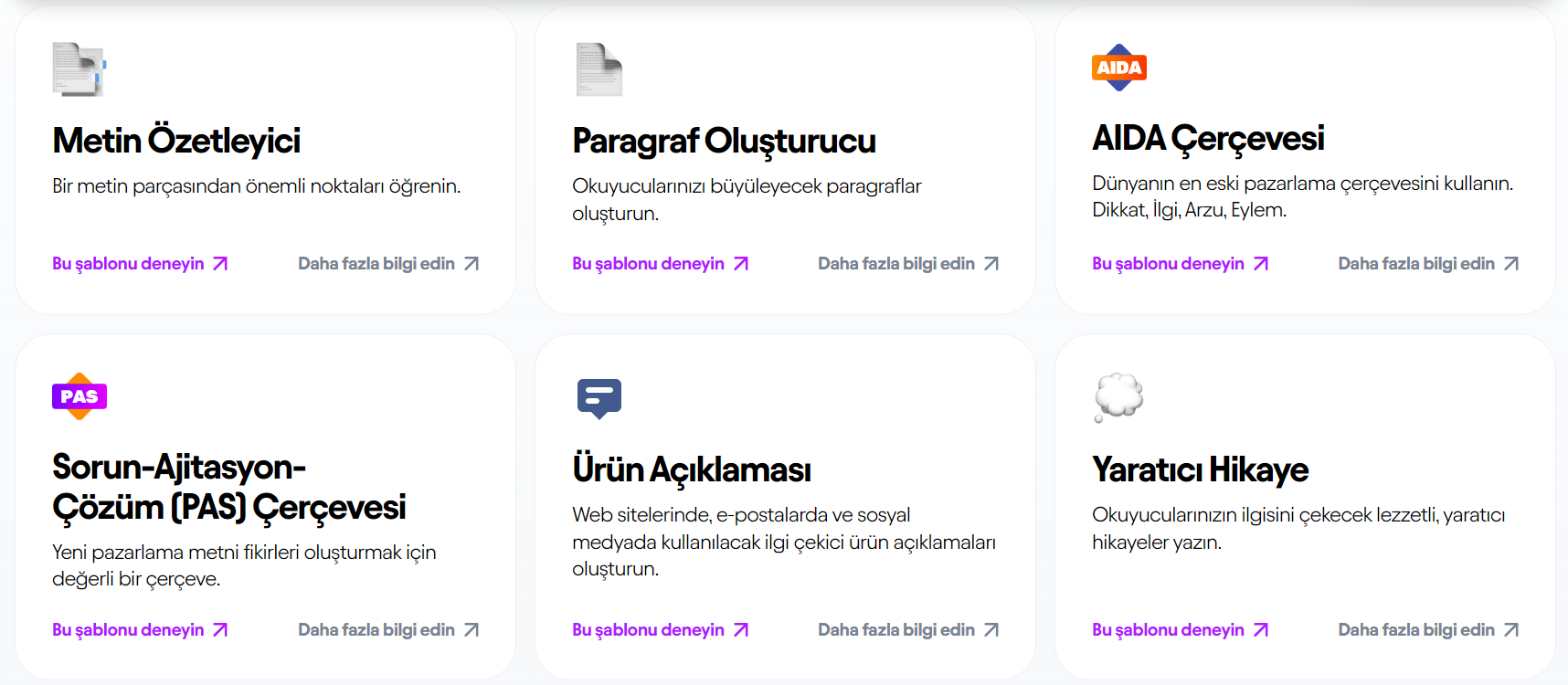Click the Sorun-Ajitasyon-Çözüm (PAS) Çerçevesi heading
Screen dimensions: 1568x685
coord(229,487)
